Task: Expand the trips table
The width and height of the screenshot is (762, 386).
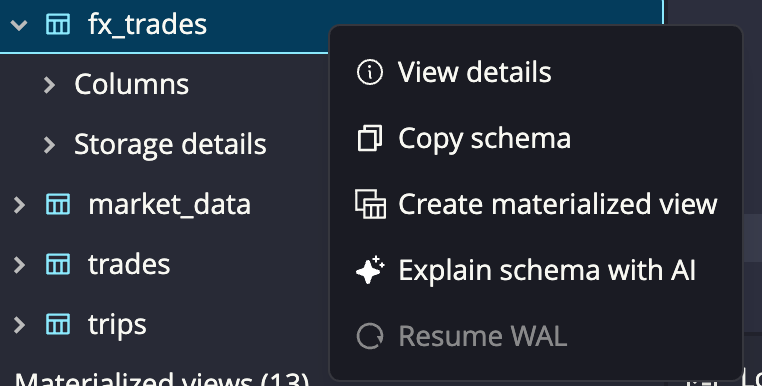Action: pos(19,324)
